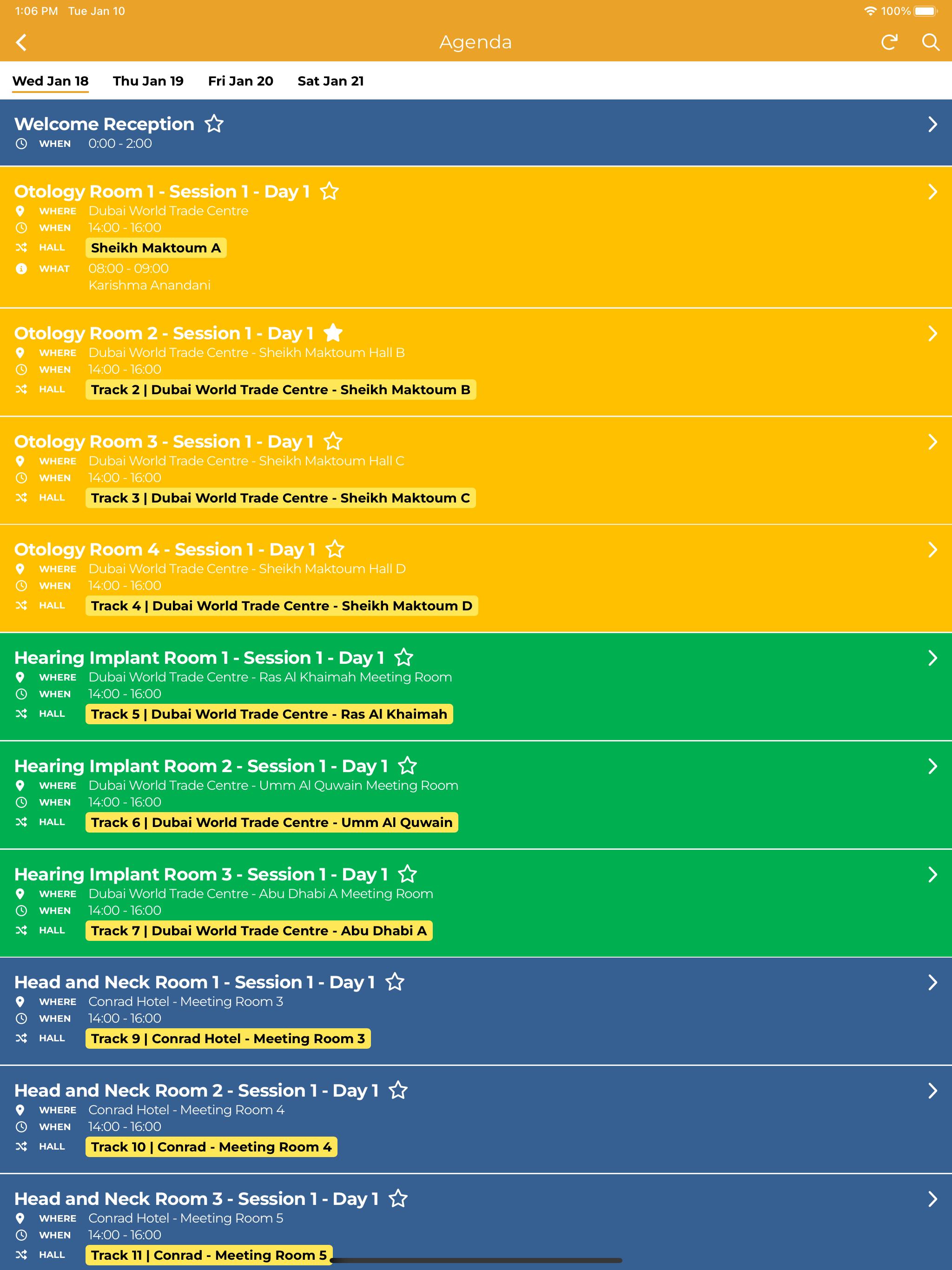Open Hearing Implant Room 2 chevron
The image size is (952, 1270).
932,766
